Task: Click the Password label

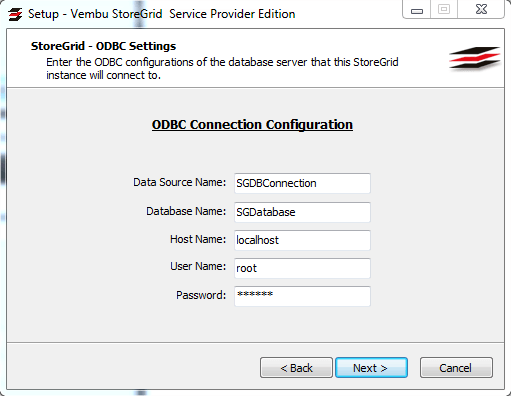Action: (201, 295)
